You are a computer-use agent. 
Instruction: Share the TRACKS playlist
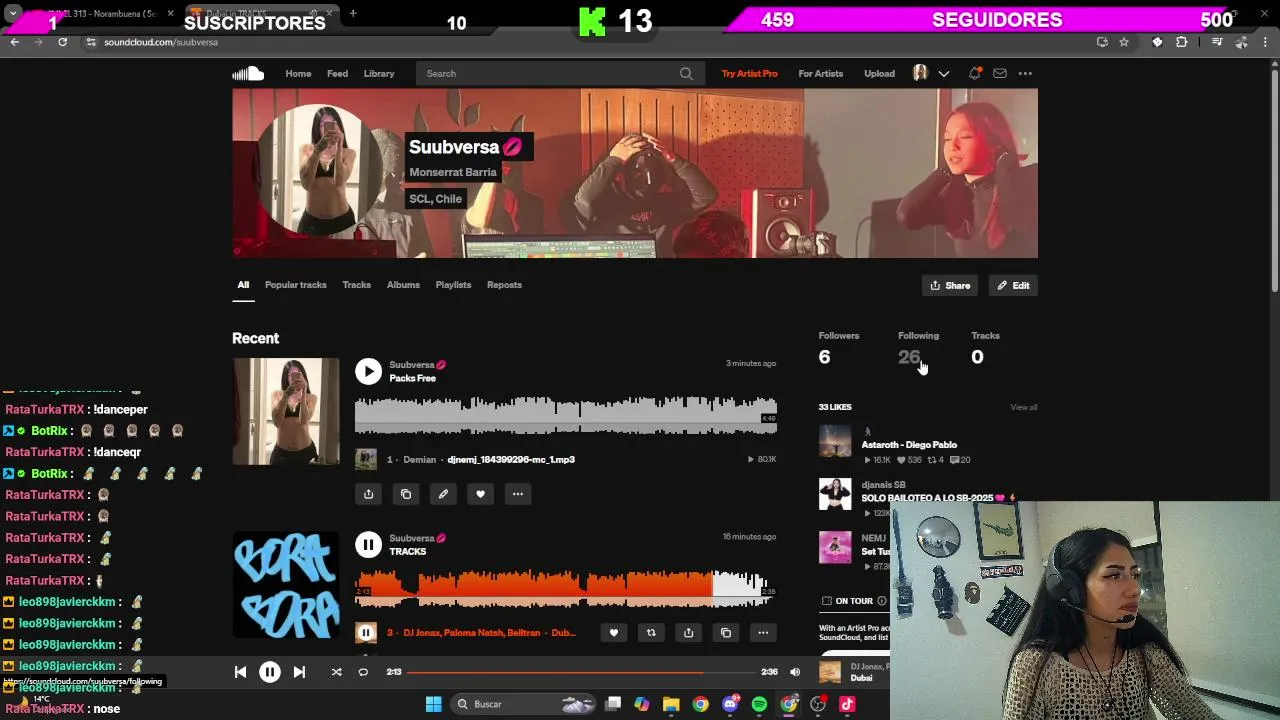tap(688, 632)
